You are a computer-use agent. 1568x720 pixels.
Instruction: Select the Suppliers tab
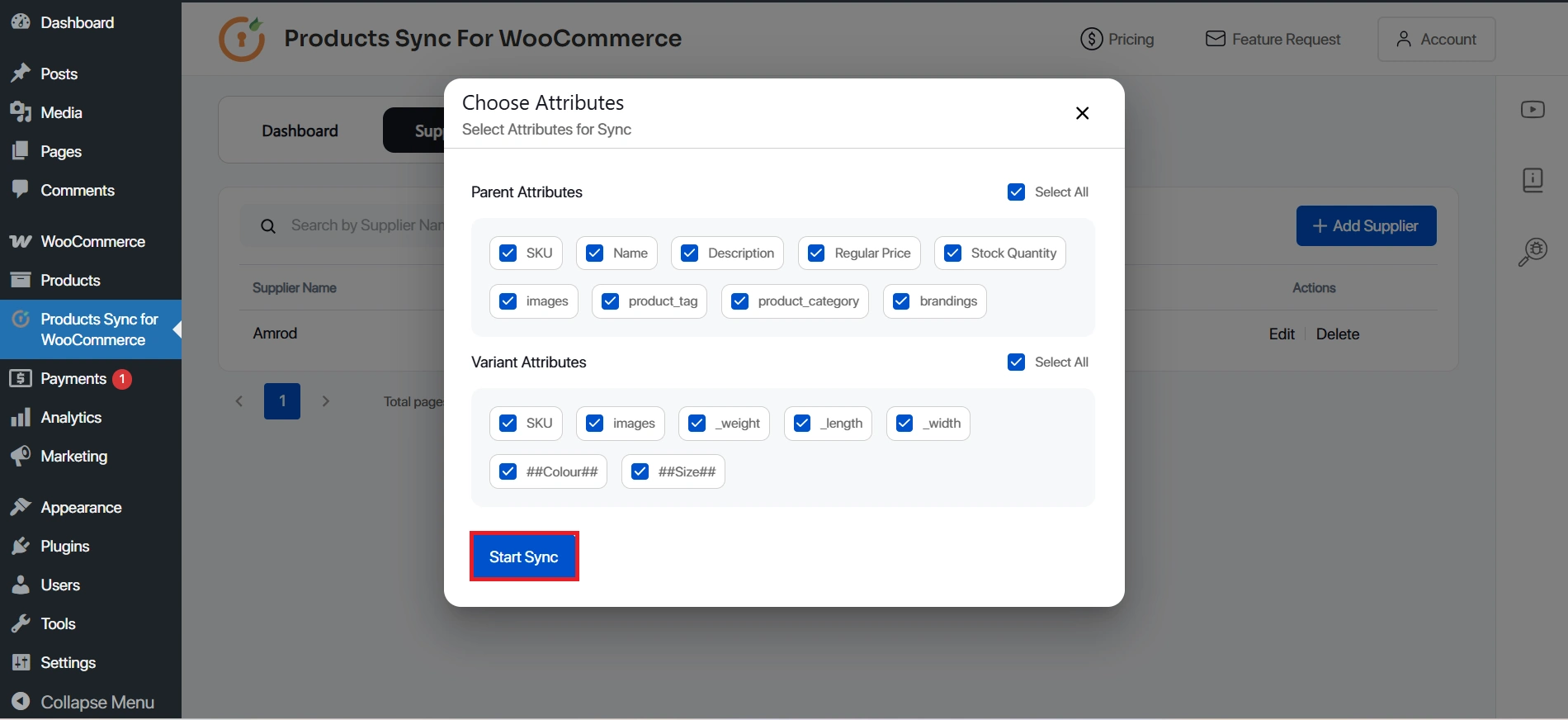click(414, 130)
